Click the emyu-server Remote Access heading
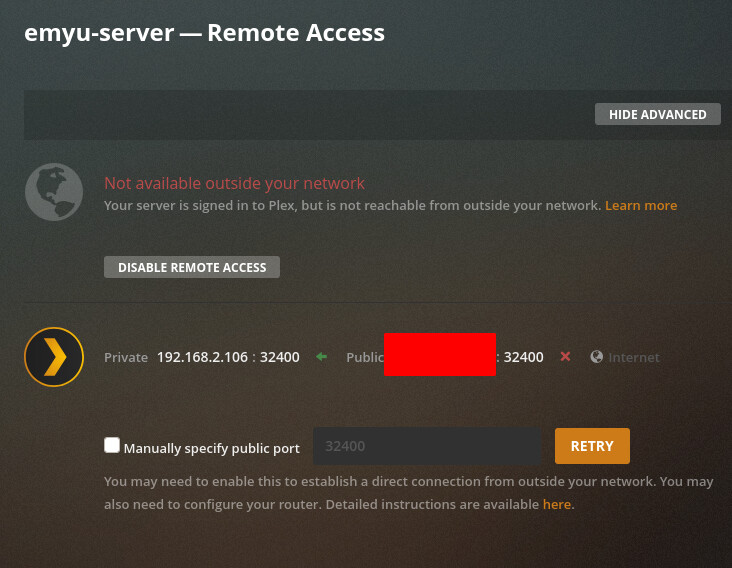Viewport: 732px width, 568px height. [204, 32]
